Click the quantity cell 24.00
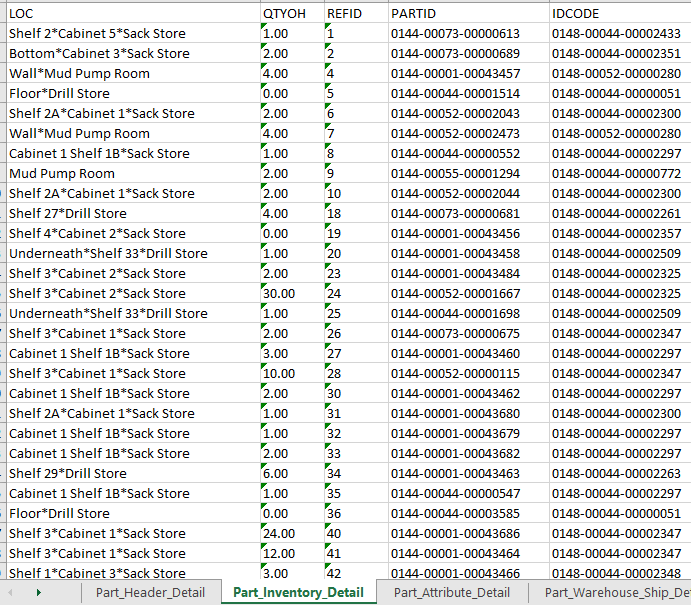 292,533
